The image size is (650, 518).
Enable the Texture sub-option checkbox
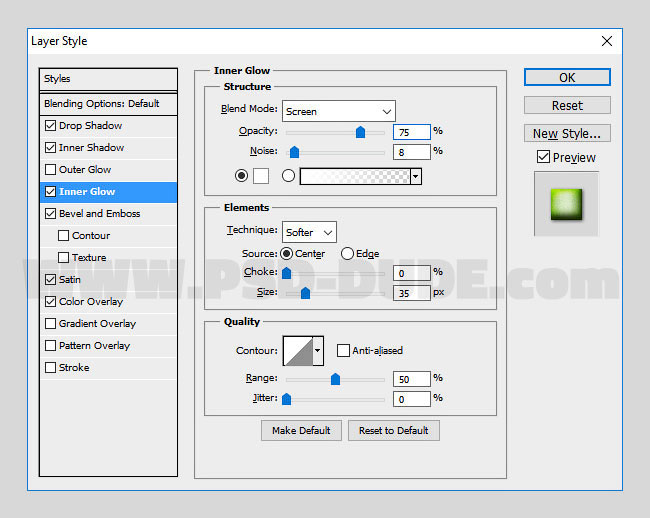point(63,257)
